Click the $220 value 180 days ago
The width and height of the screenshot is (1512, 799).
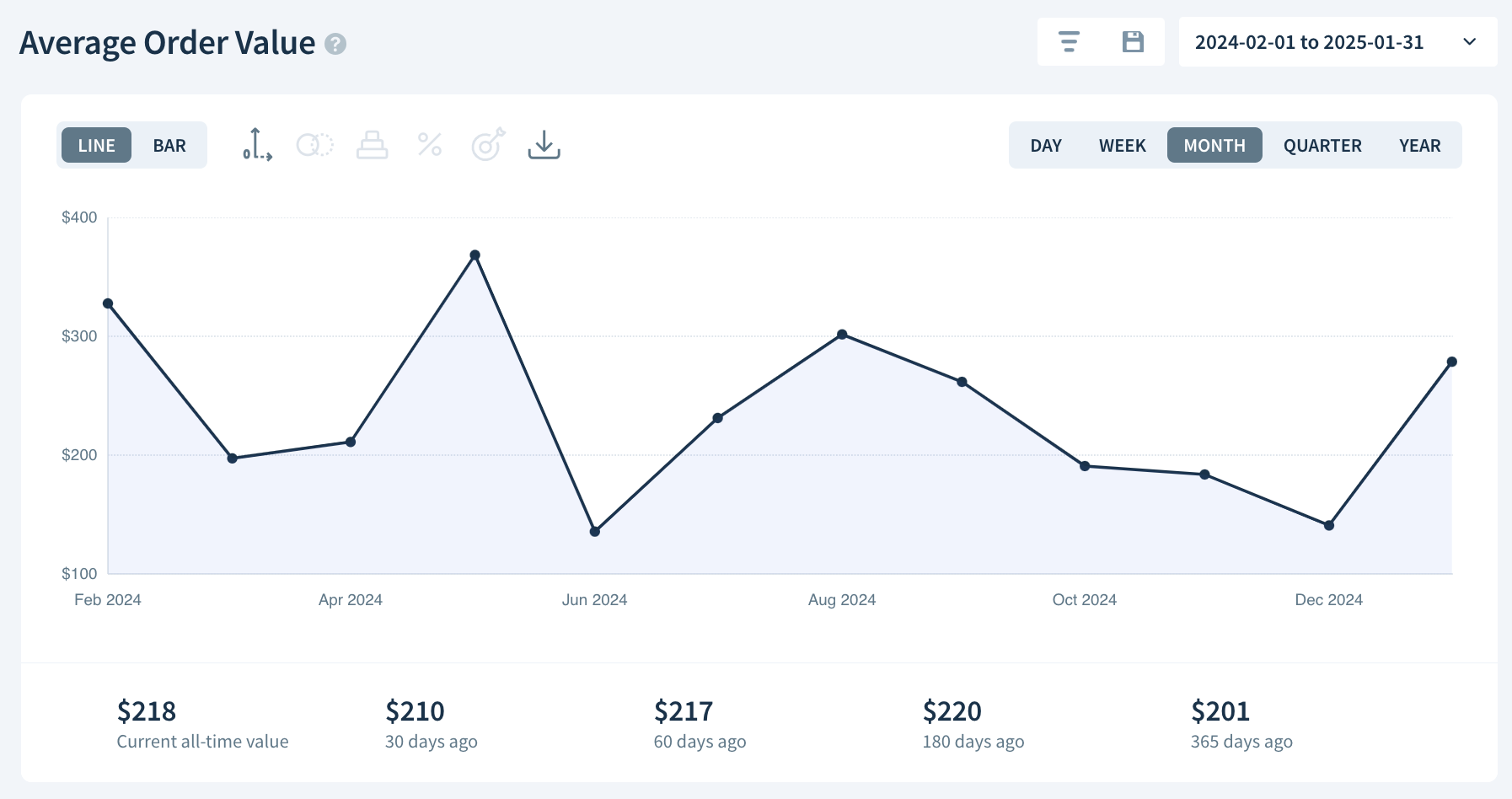pos(952,711)
